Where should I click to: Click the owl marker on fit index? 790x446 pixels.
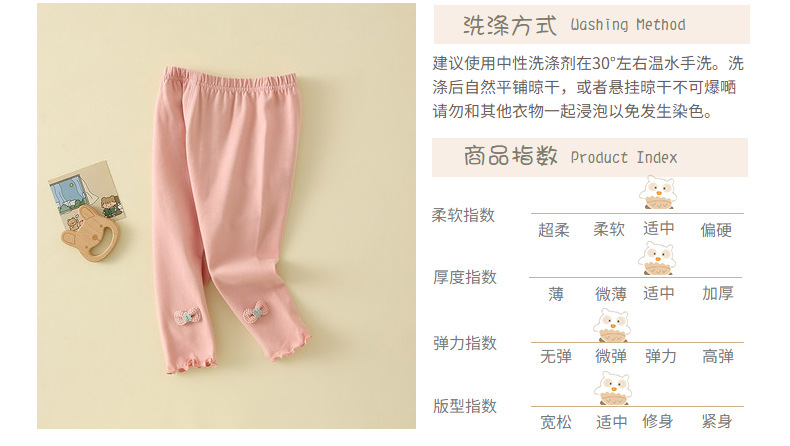(612, 389)
